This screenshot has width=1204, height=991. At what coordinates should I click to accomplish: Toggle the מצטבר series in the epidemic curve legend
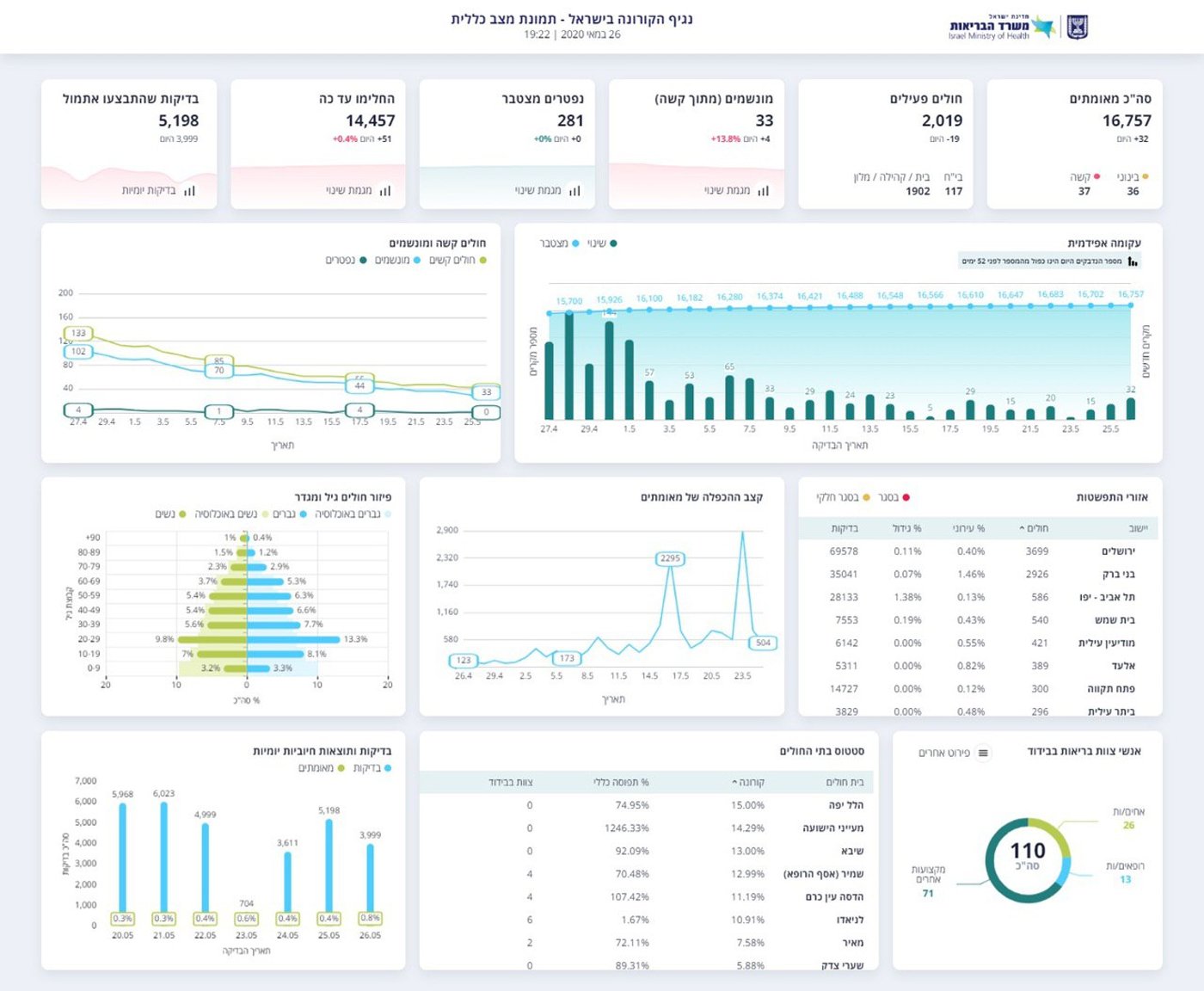[x=560, y=243]
